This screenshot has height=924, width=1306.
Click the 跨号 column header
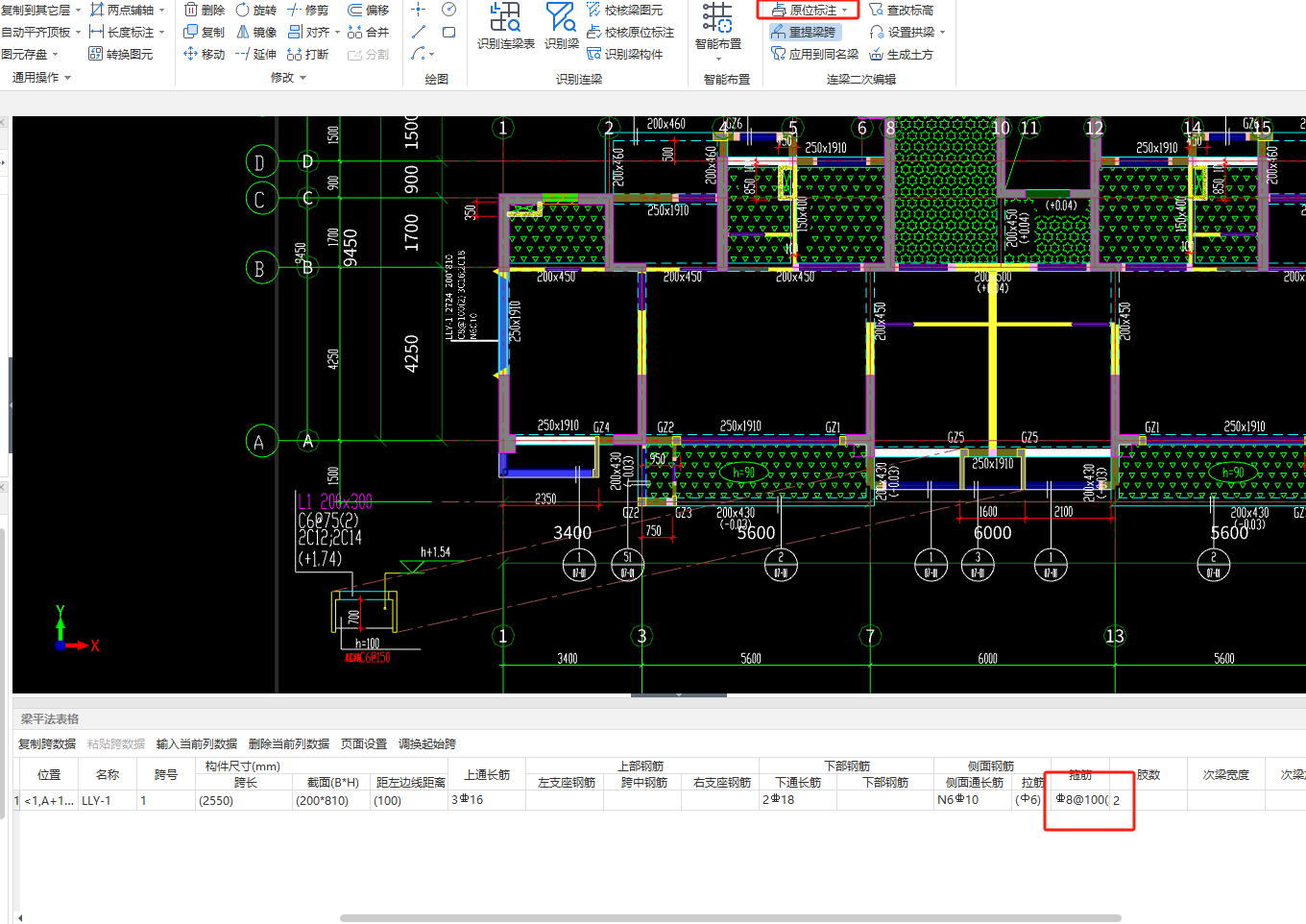[166, 774]
